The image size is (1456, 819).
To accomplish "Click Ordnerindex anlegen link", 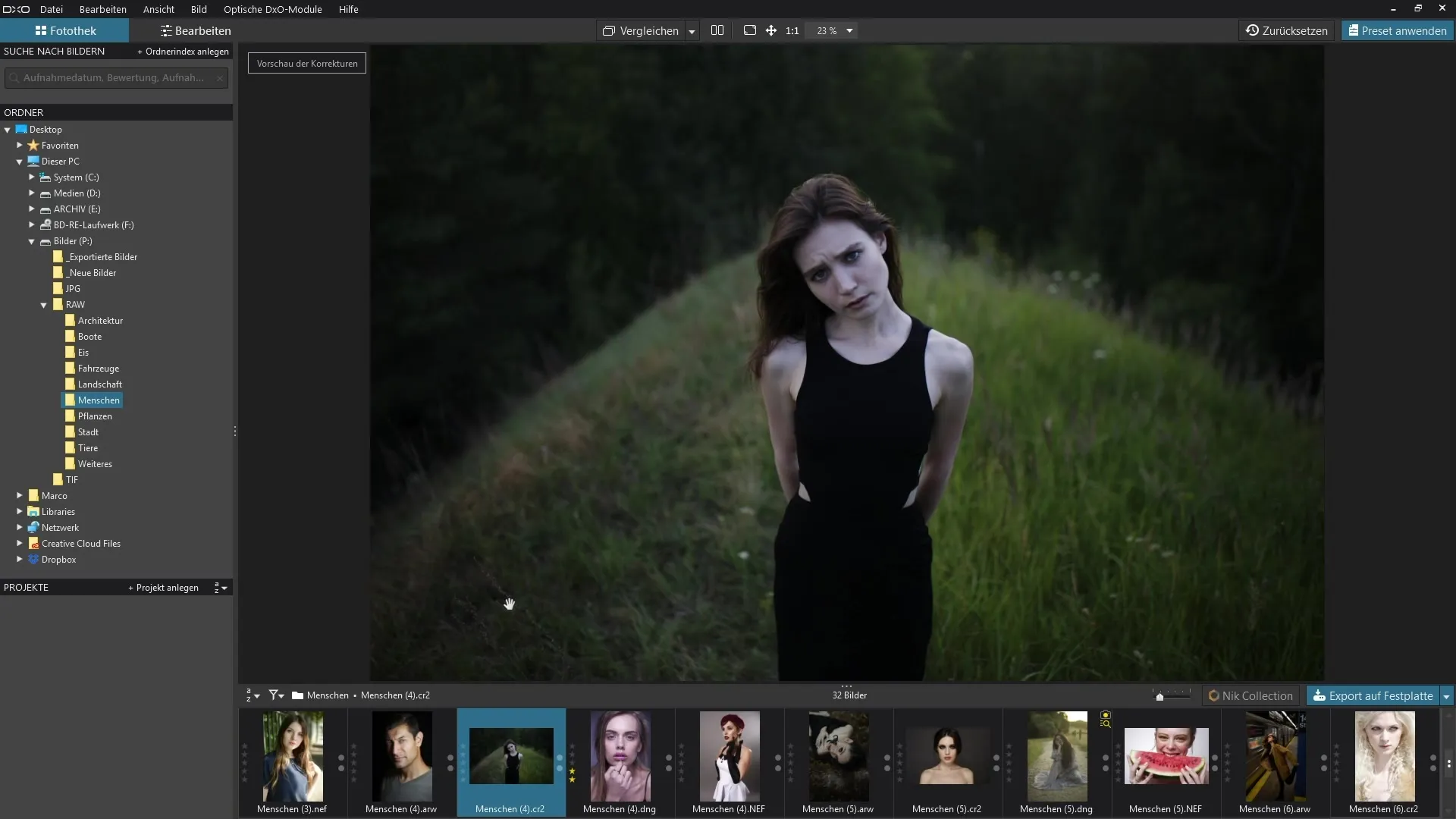I will pos(183,52).
